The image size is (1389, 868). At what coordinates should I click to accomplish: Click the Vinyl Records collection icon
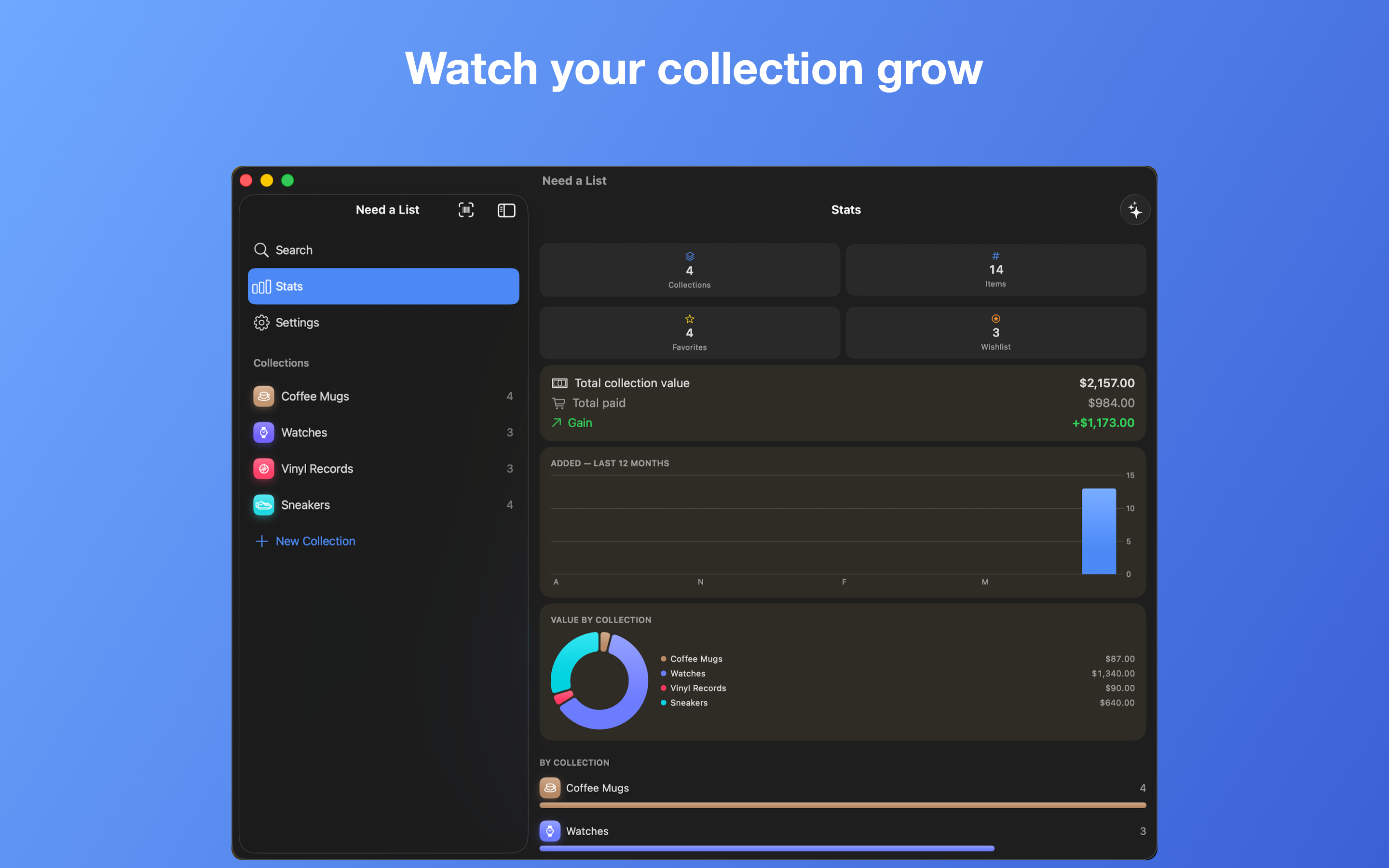coord(264,468)
